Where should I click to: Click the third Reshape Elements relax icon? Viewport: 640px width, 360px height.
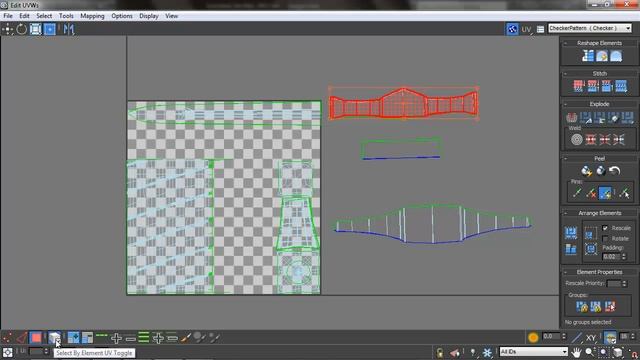(616, 56)
